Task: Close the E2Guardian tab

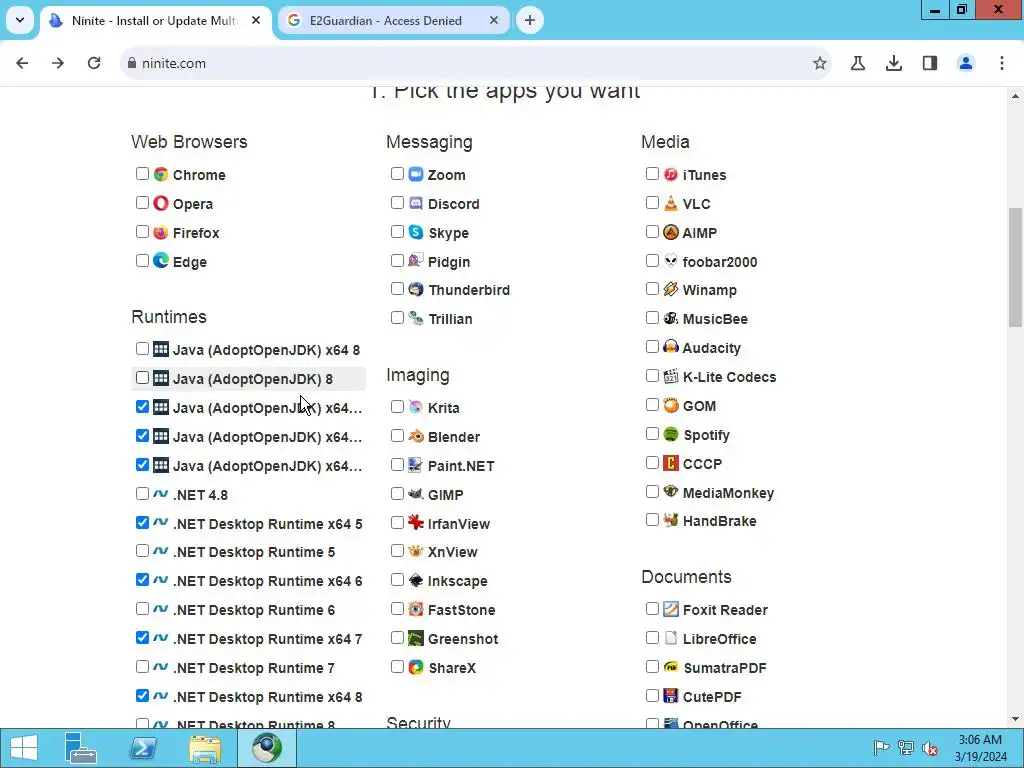Action: click(x=494, y=21)
